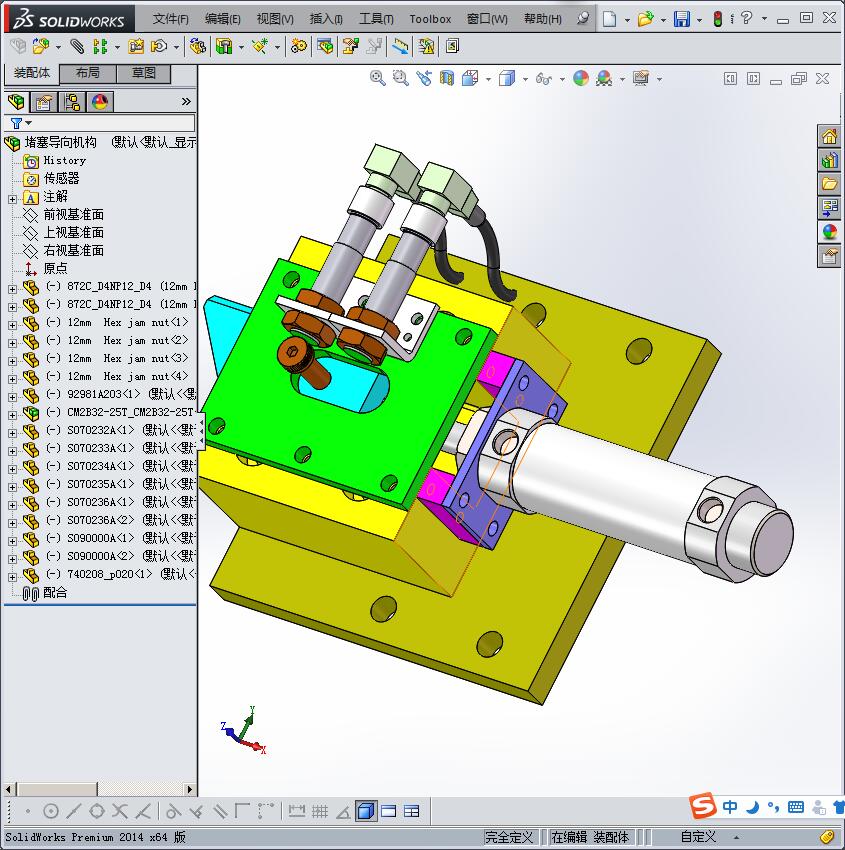
Task: Click the New Motion Study gears icon
Action: pos(299,47)
